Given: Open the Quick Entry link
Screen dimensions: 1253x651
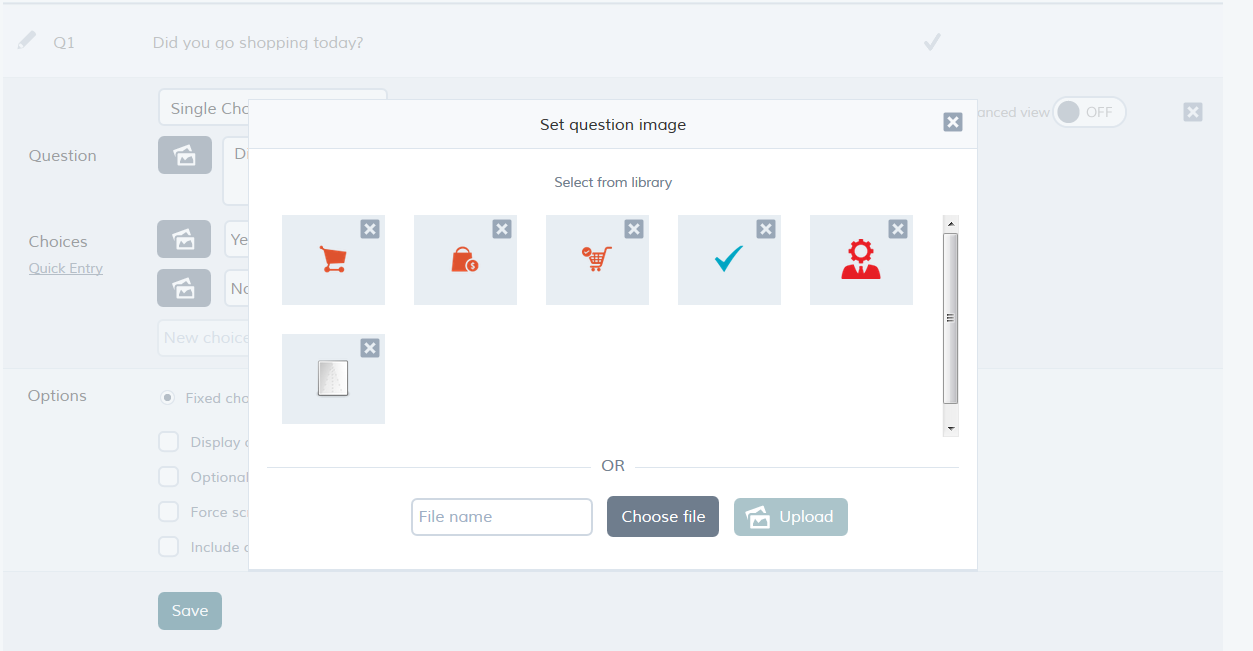Looking at the screenshot, I should (x=66, y=268).
